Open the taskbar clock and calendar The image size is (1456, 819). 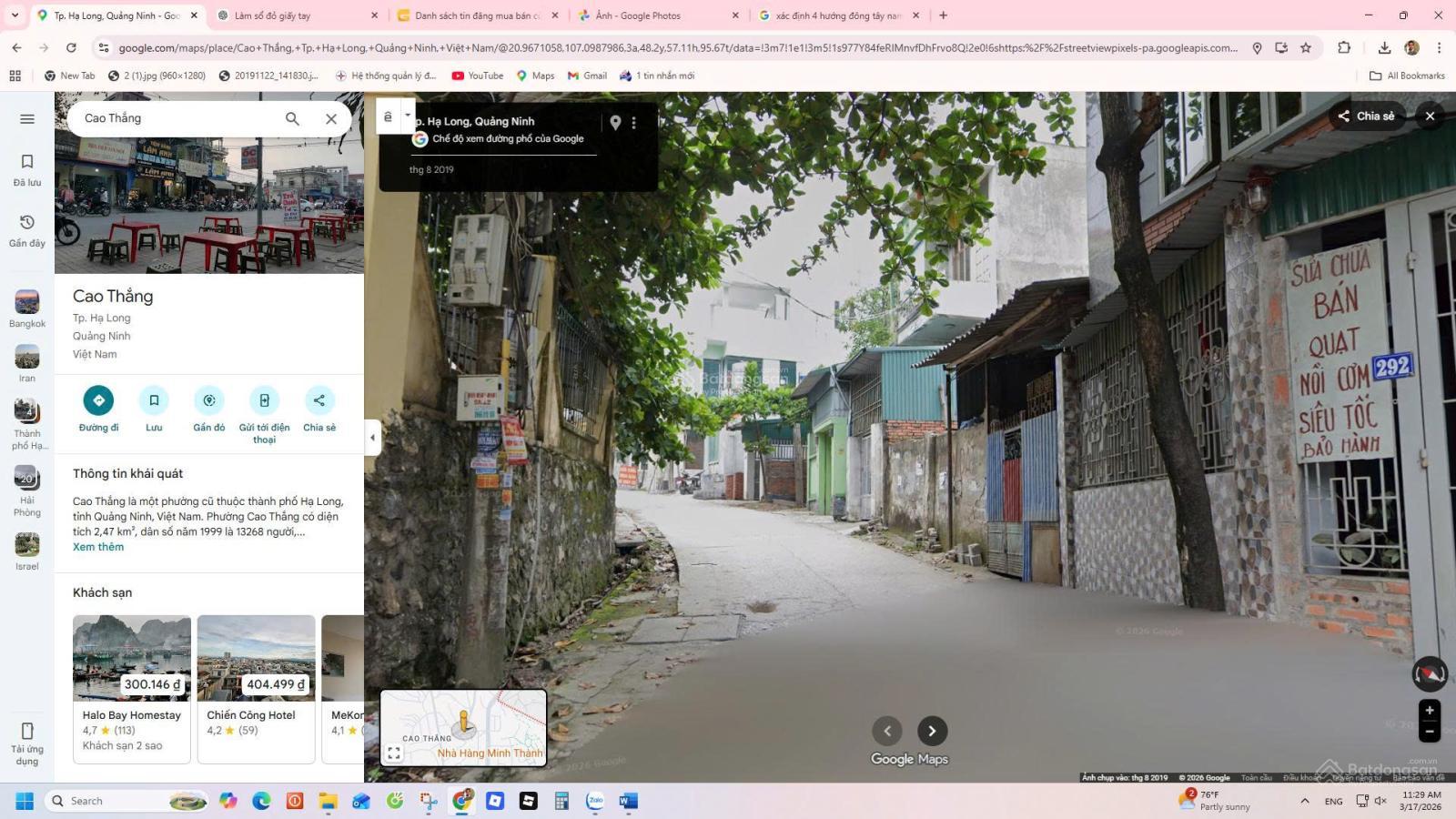coord(1421,801)
